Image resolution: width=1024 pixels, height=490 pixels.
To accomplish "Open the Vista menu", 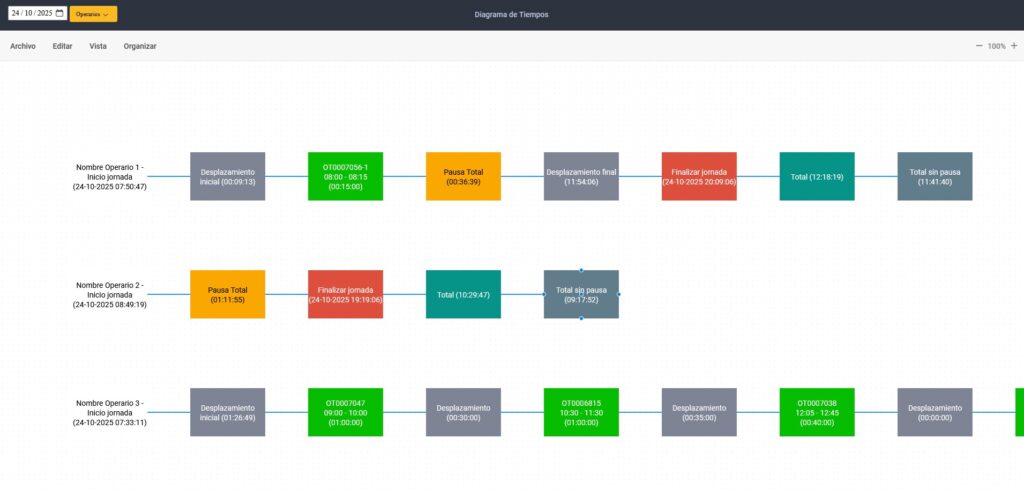I will 98,46.
